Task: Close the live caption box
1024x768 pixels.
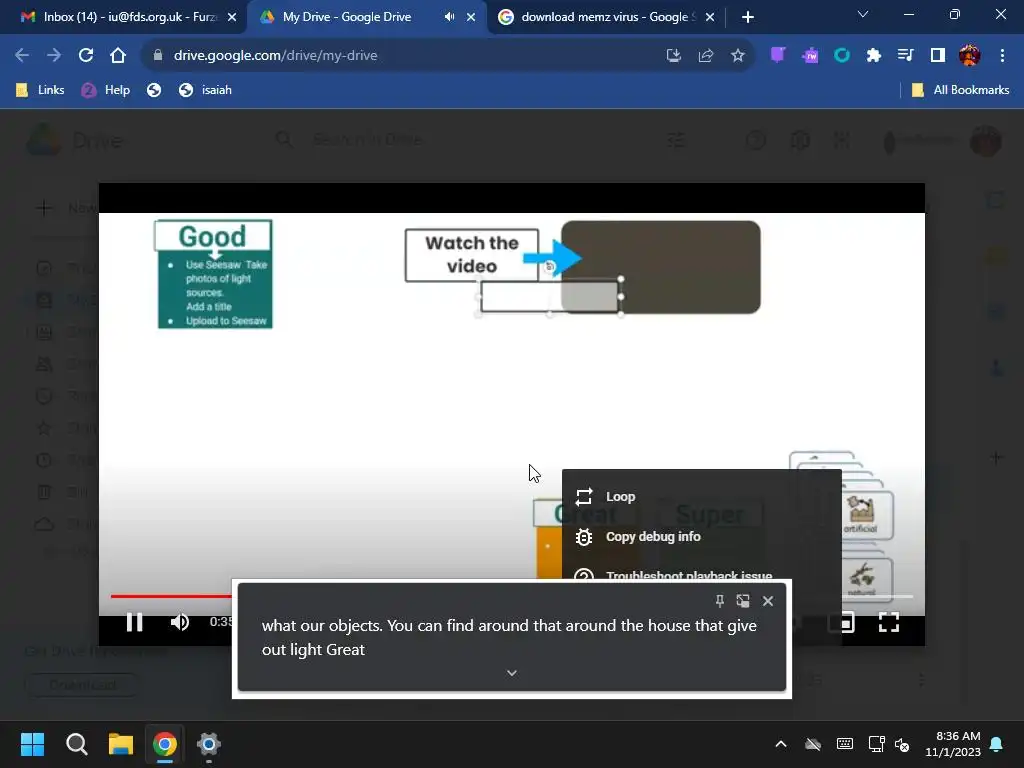Action: point(768,601)
